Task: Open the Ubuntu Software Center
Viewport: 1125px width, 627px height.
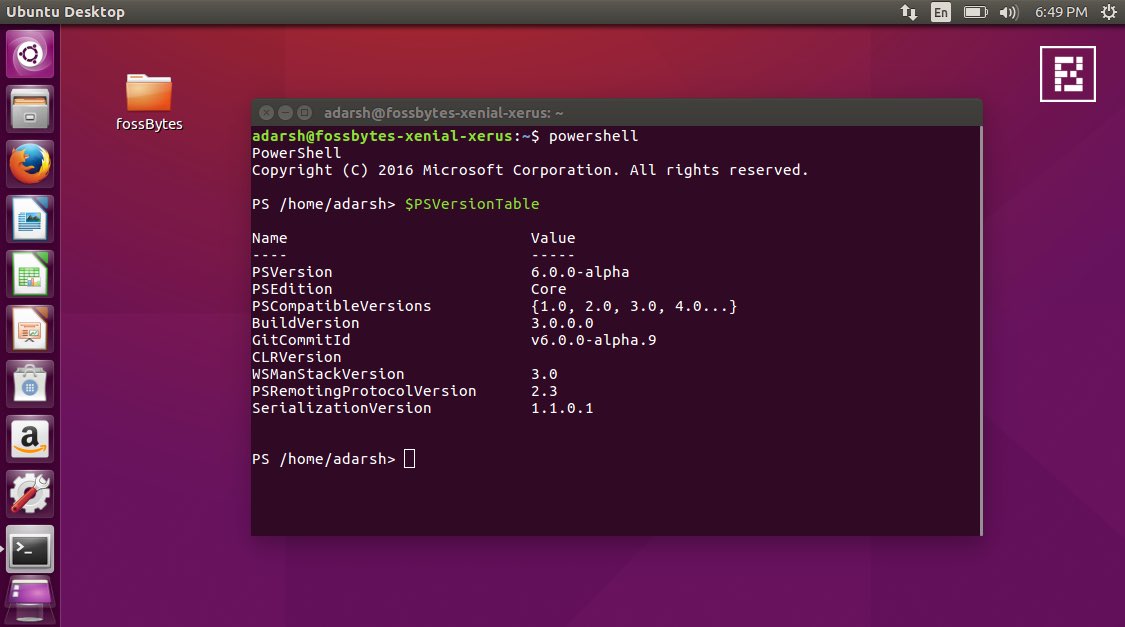Action: click(29, 386)
